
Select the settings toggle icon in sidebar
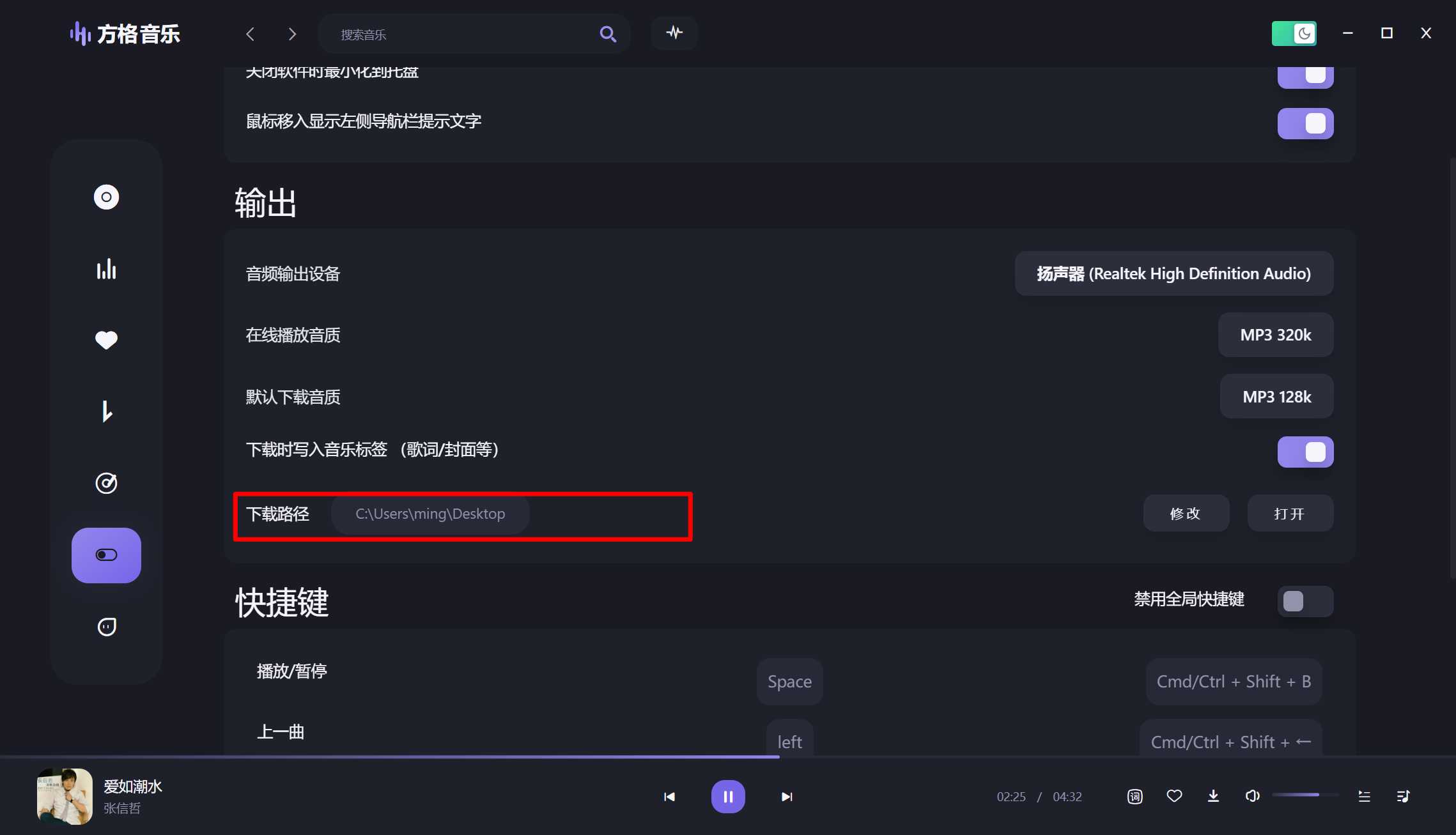coord(106,555)
